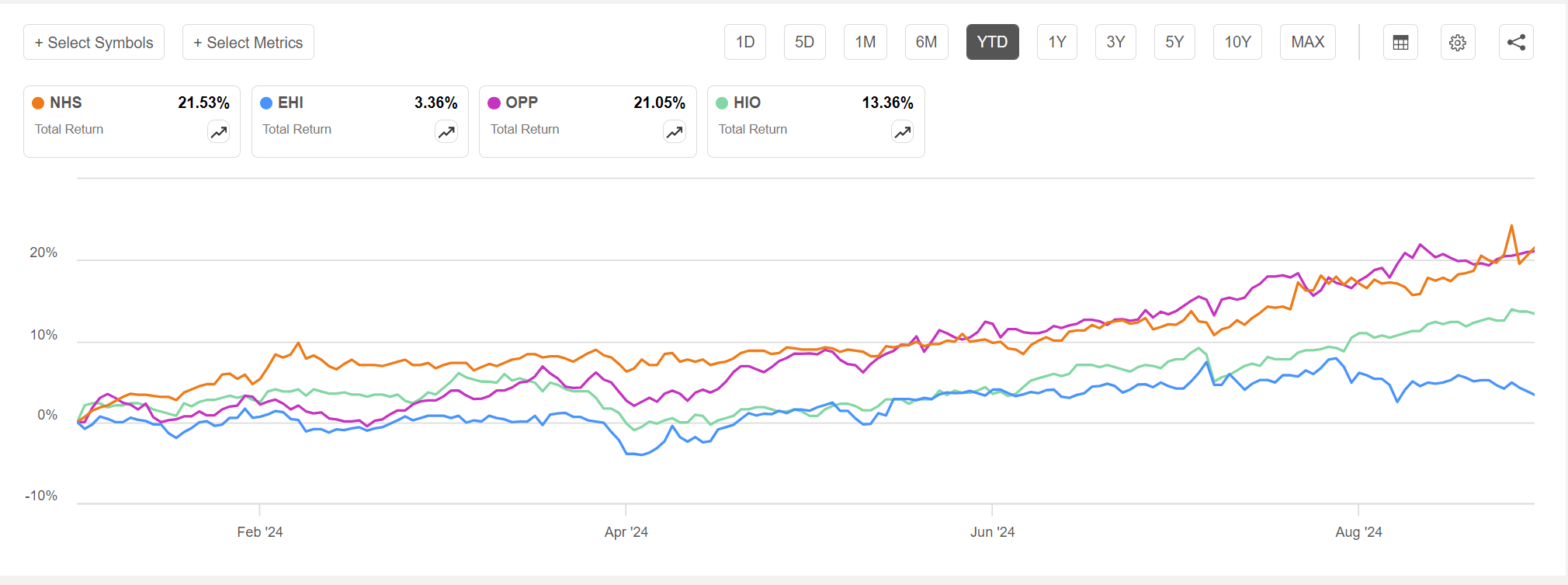This screenshot has width=1568, height=585.
Task: Click OPP trend chart icon
Action: click(675, 133)
